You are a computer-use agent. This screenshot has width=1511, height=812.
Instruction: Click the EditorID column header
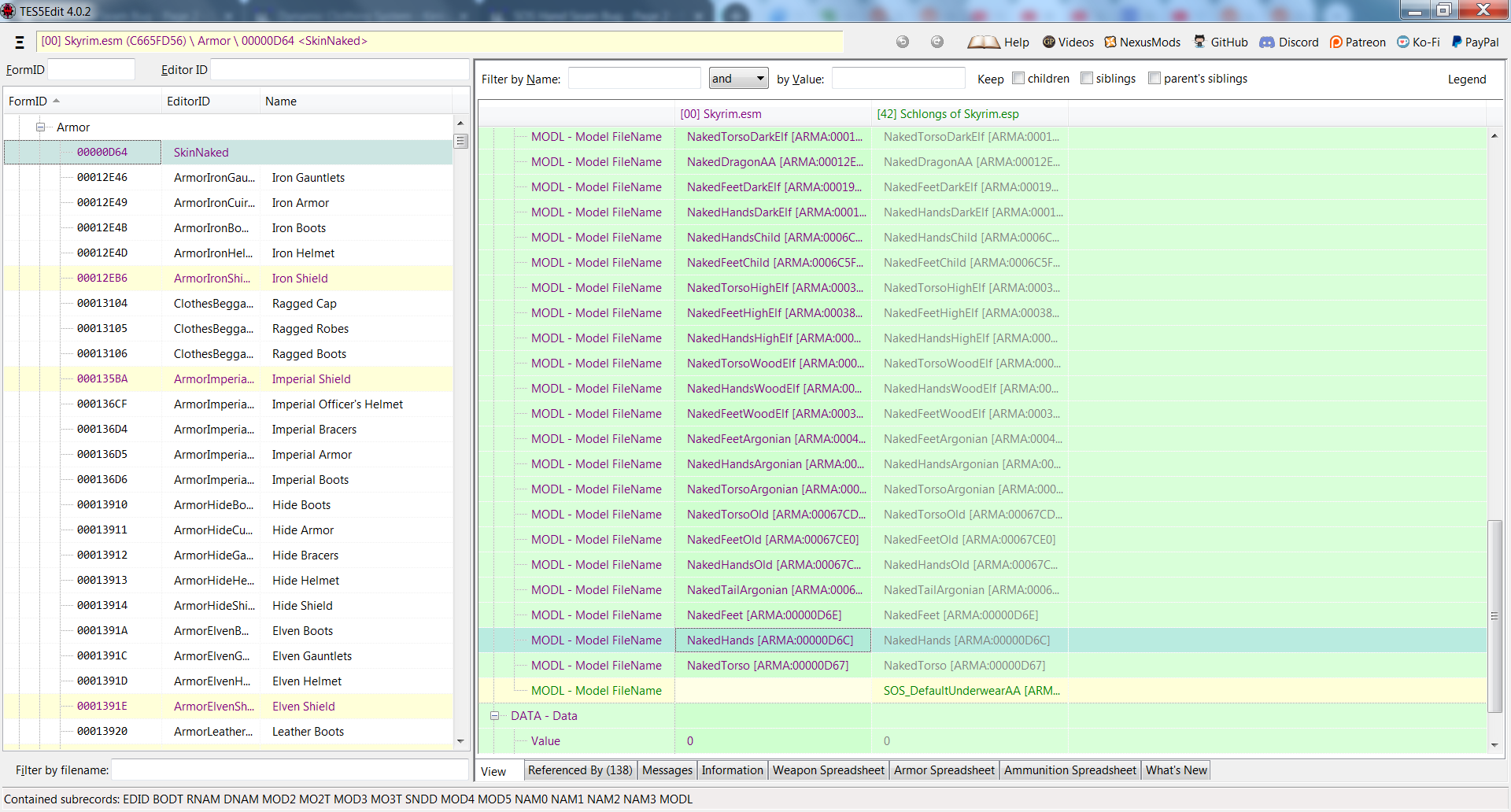(211, 101)
